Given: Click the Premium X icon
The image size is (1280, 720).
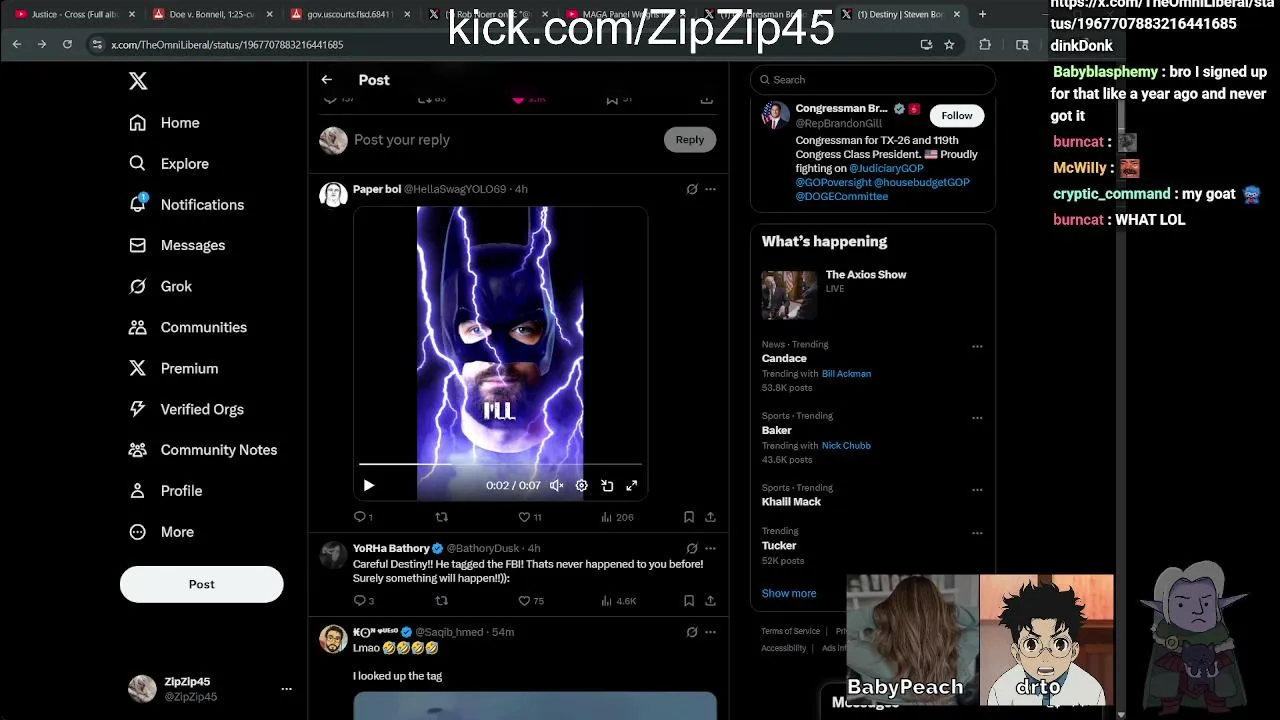Looking at the screenshot, I should (138, 368).
